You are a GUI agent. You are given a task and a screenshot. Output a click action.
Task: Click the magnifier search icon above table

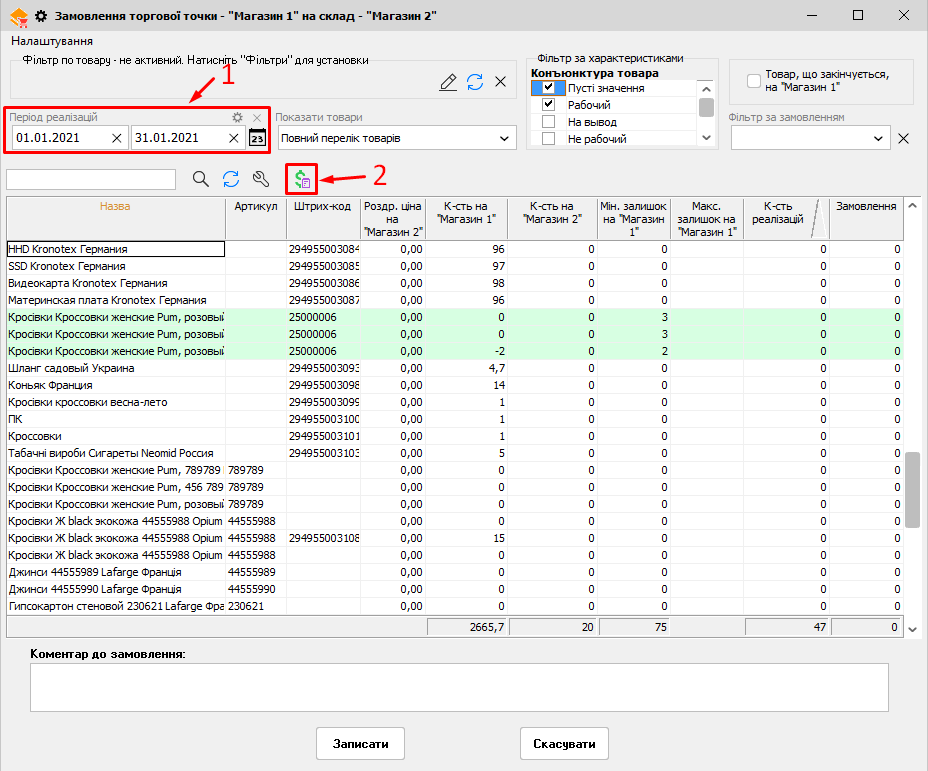(201, 179)
